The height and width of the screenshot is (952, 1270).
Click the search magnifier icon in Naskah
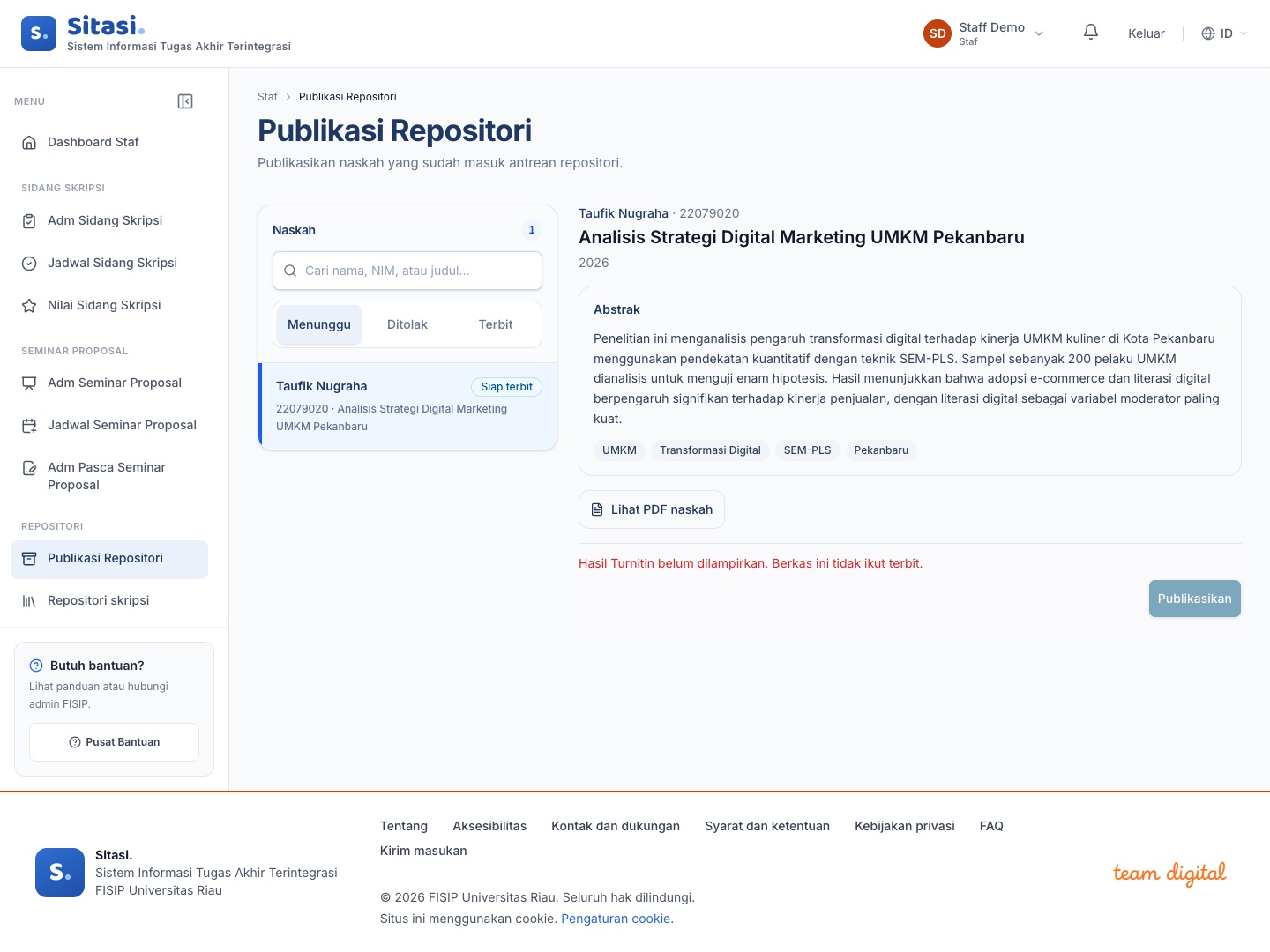[x=290, y=271]
